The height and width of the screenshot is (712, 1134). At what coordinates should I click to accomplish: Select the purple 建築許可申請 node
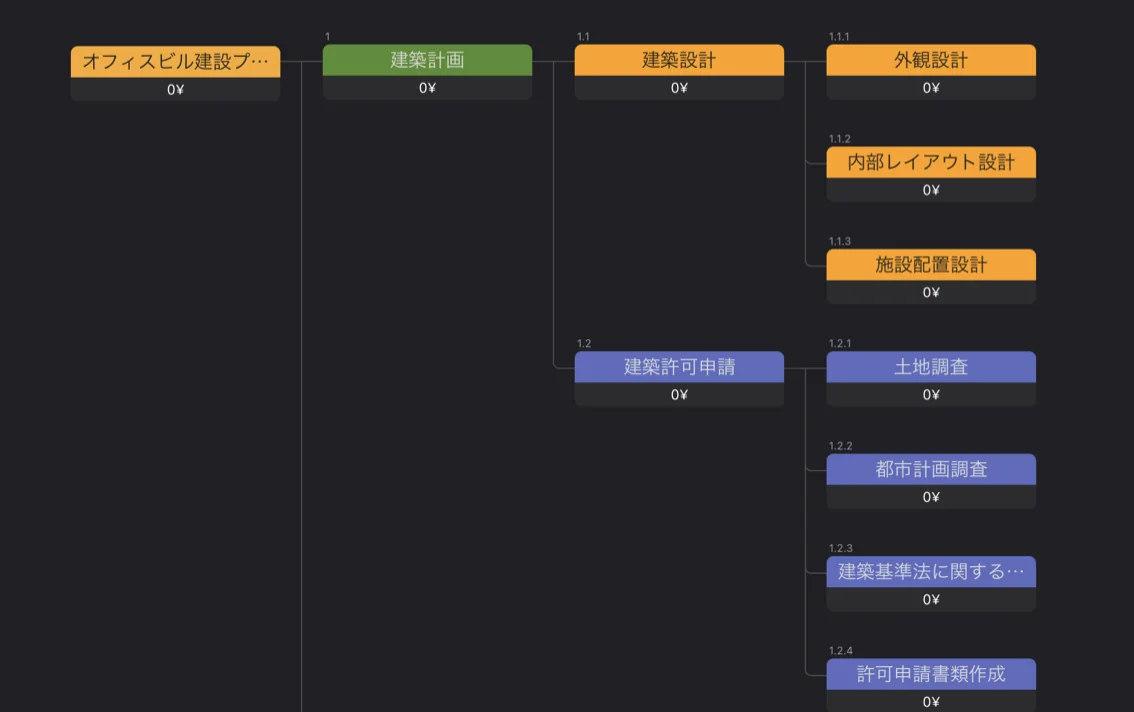679,367
